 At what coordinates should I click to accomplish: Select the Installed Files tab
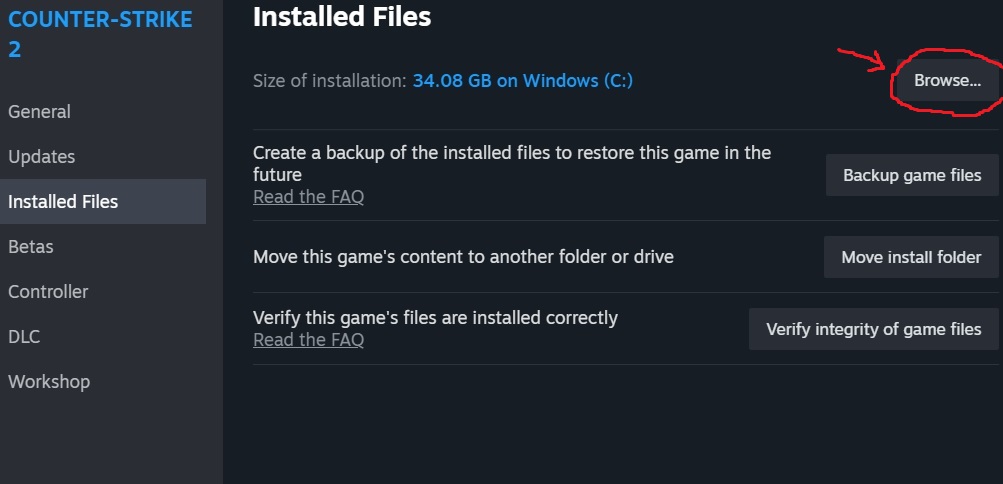pyautogui.click(x=63, y=202)
